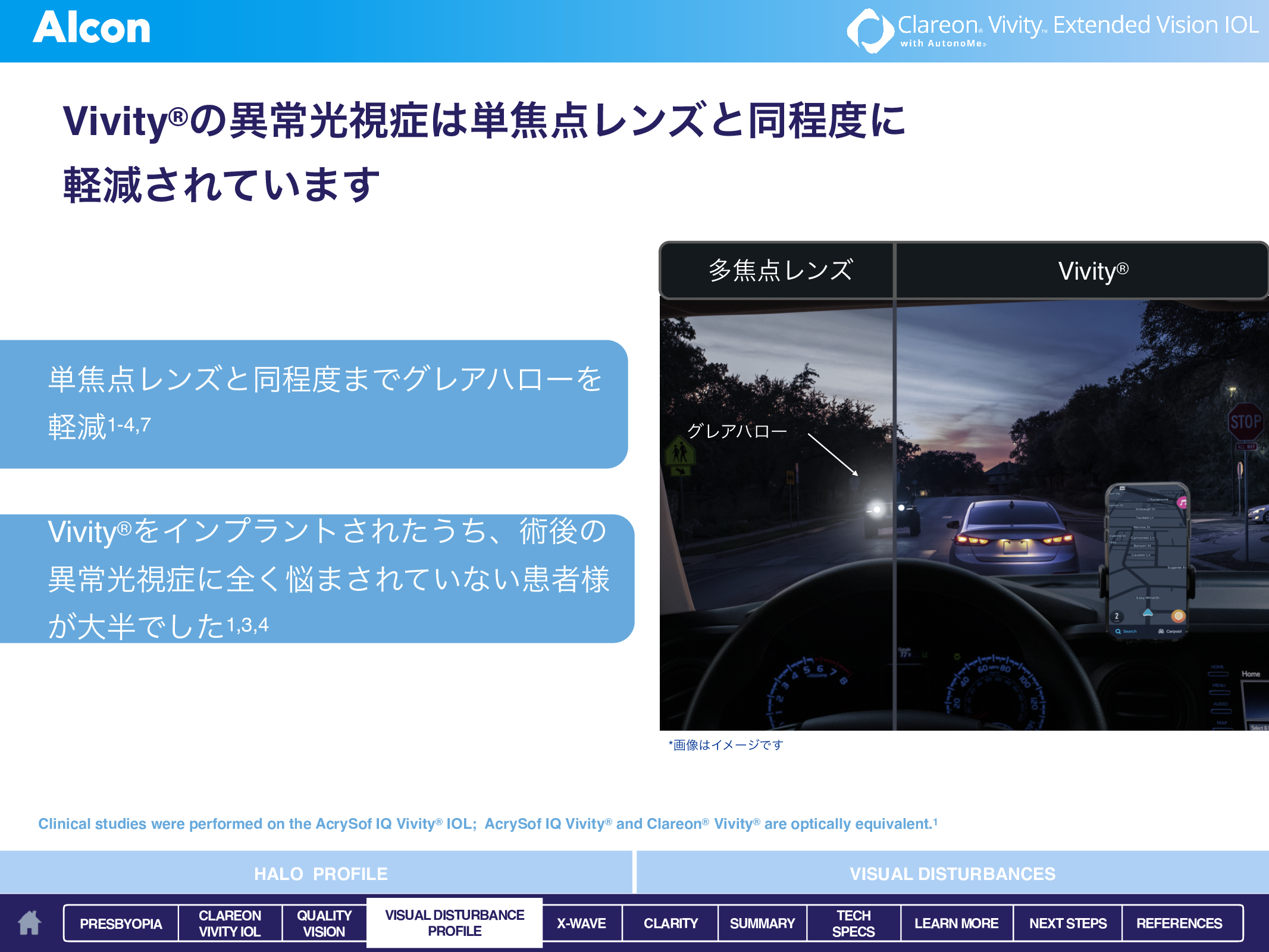View the TECH SPECS section

coord(854,923)
